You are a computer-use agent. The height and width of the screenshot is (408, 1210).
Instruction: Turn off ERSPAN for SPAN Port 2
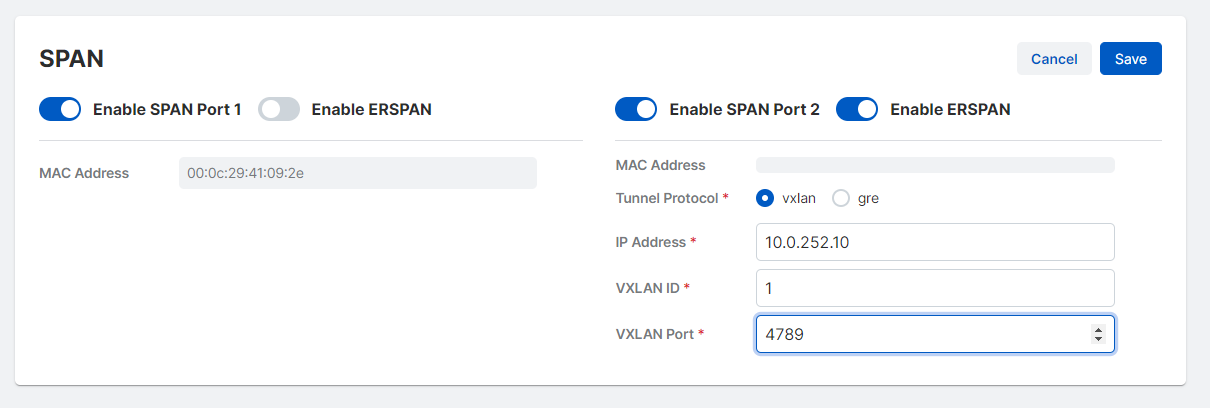[857, 109]
